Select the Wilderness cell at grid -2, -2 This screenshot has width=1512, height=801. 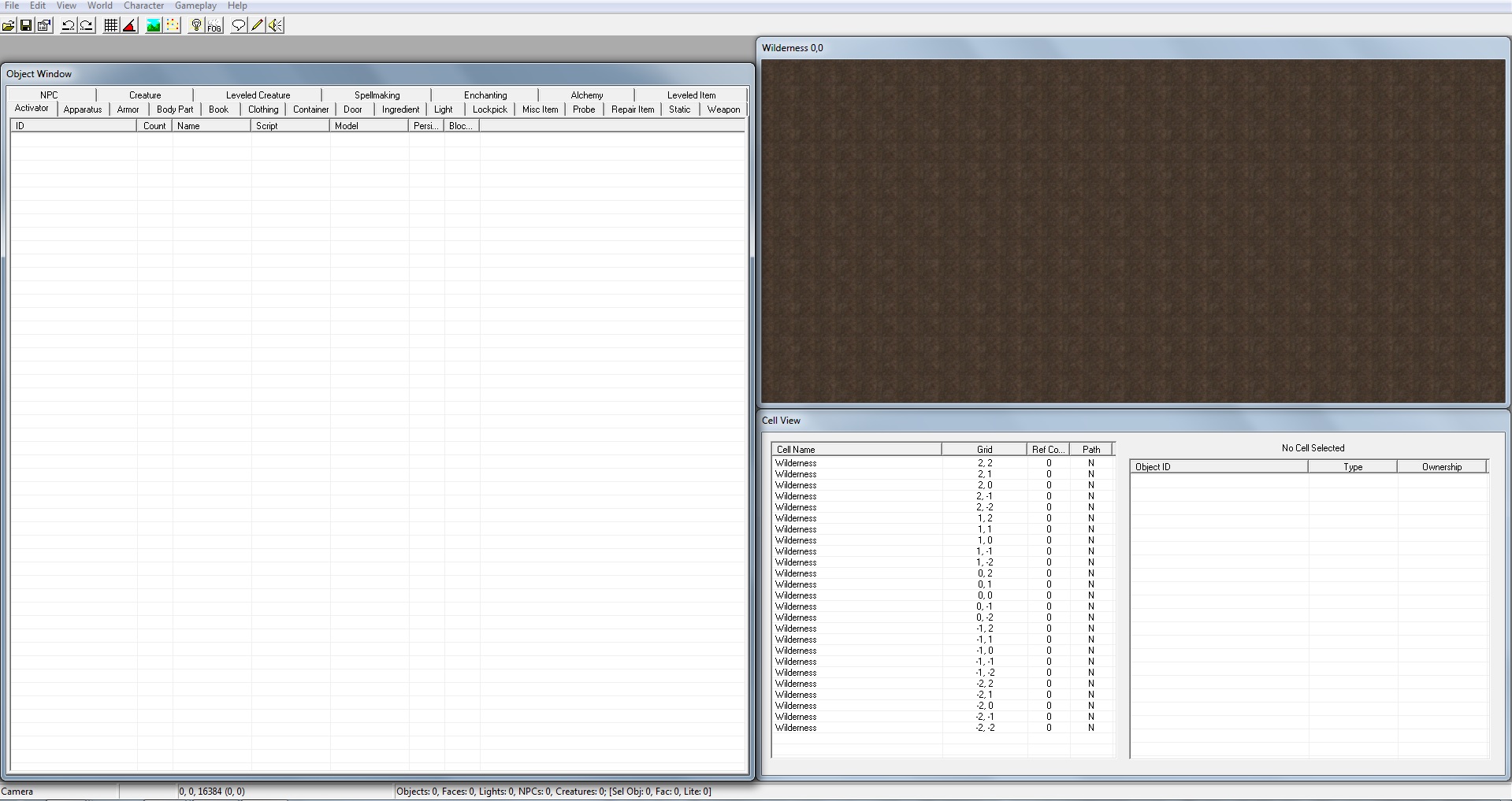point(943,728)
